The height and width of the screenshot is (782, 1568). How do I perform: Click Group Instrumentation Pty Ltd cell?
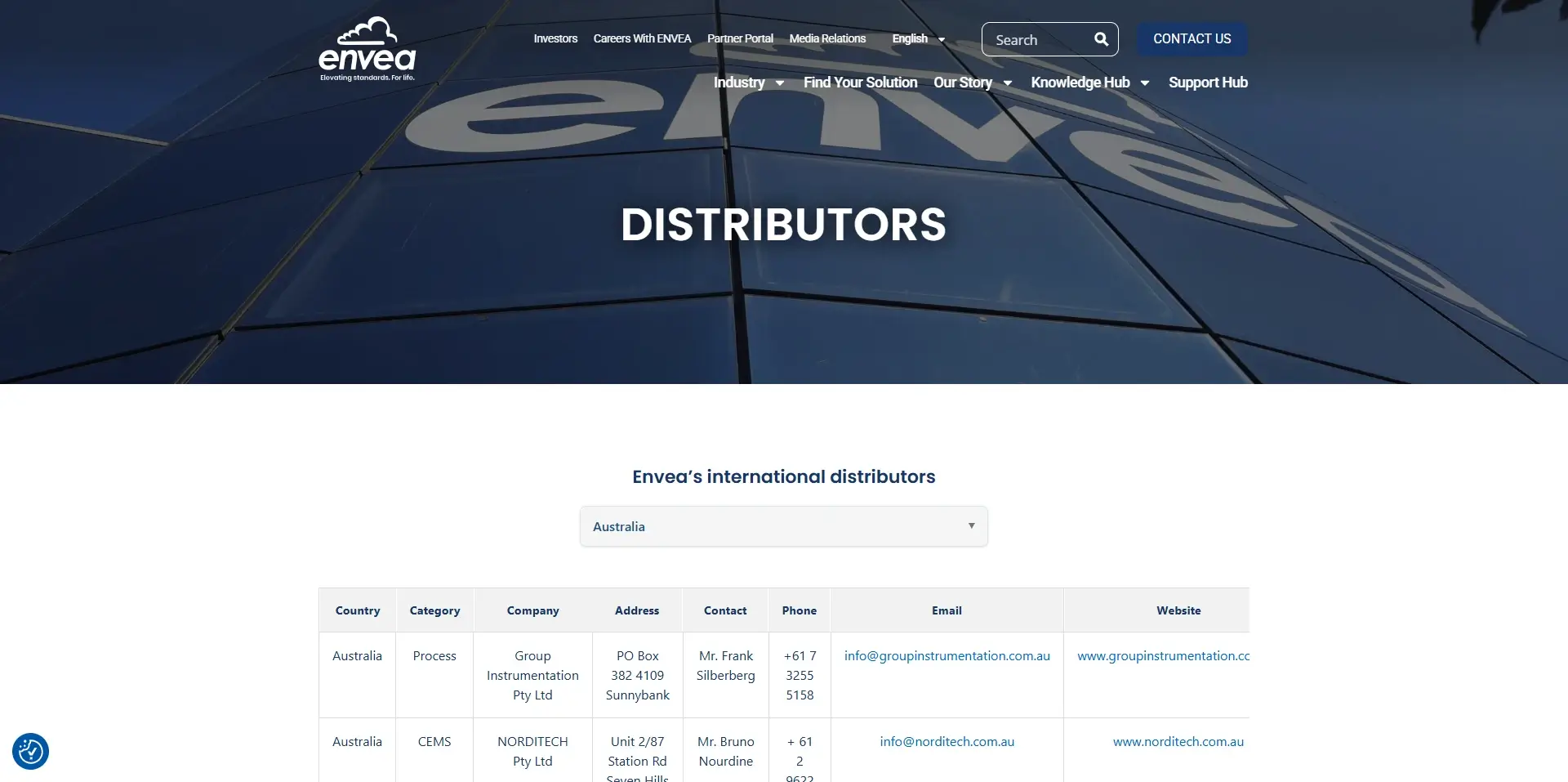(x=532, y=675)
